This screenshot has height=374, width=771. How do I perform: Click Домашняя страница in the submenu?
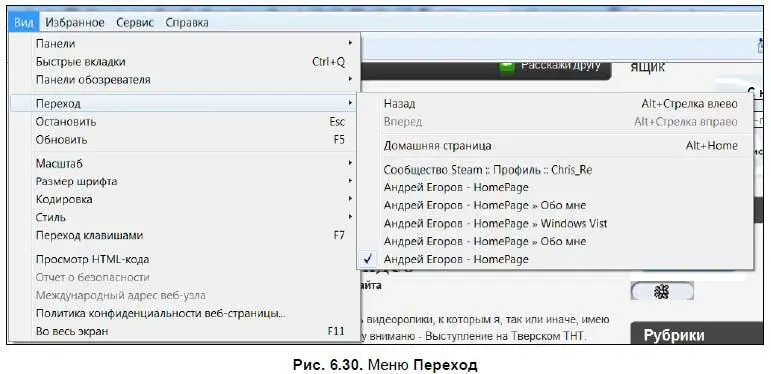[x=556, y=146]
